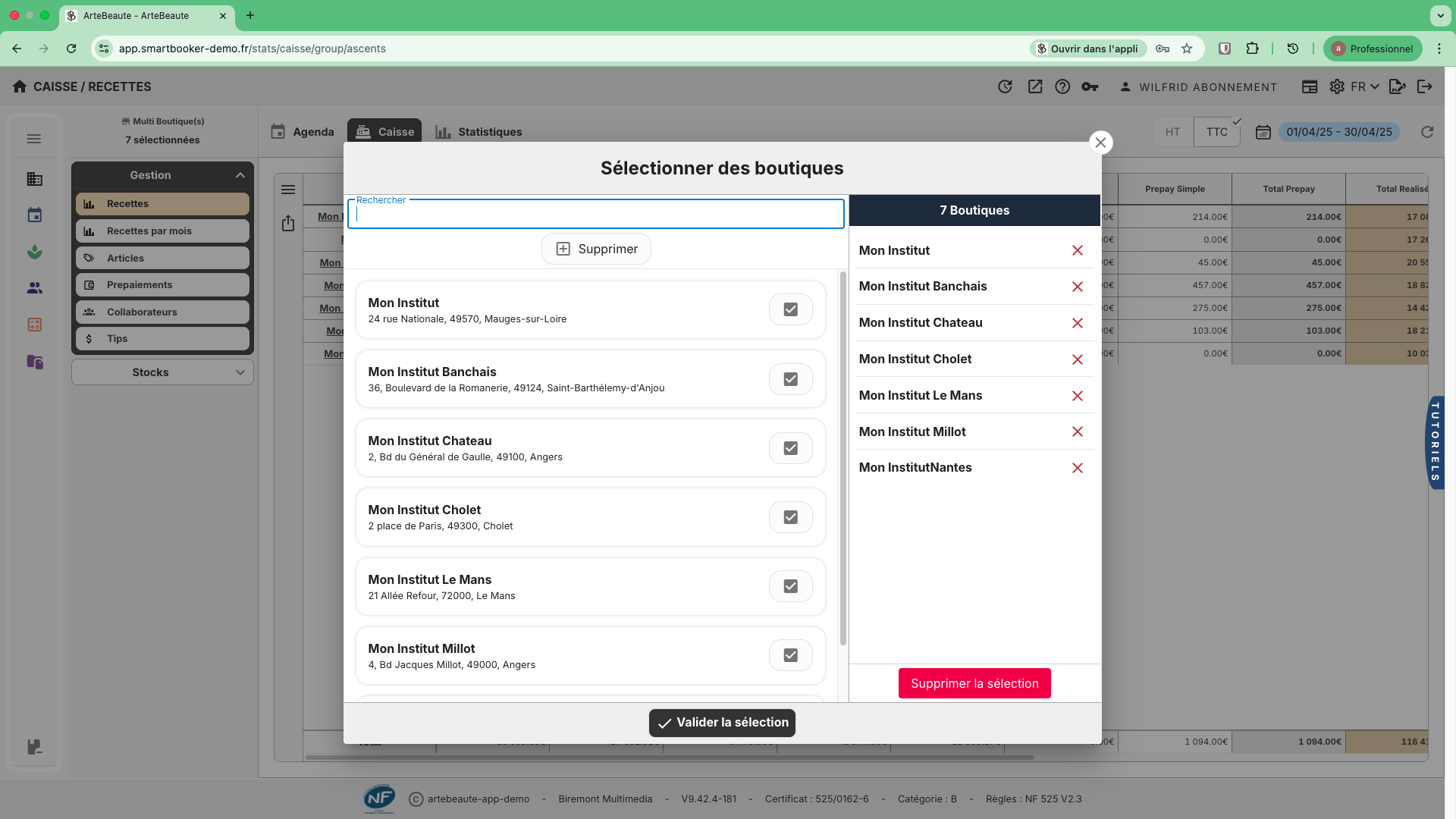
Task: Open the Collaborateurs section
Action: [162, 312]
